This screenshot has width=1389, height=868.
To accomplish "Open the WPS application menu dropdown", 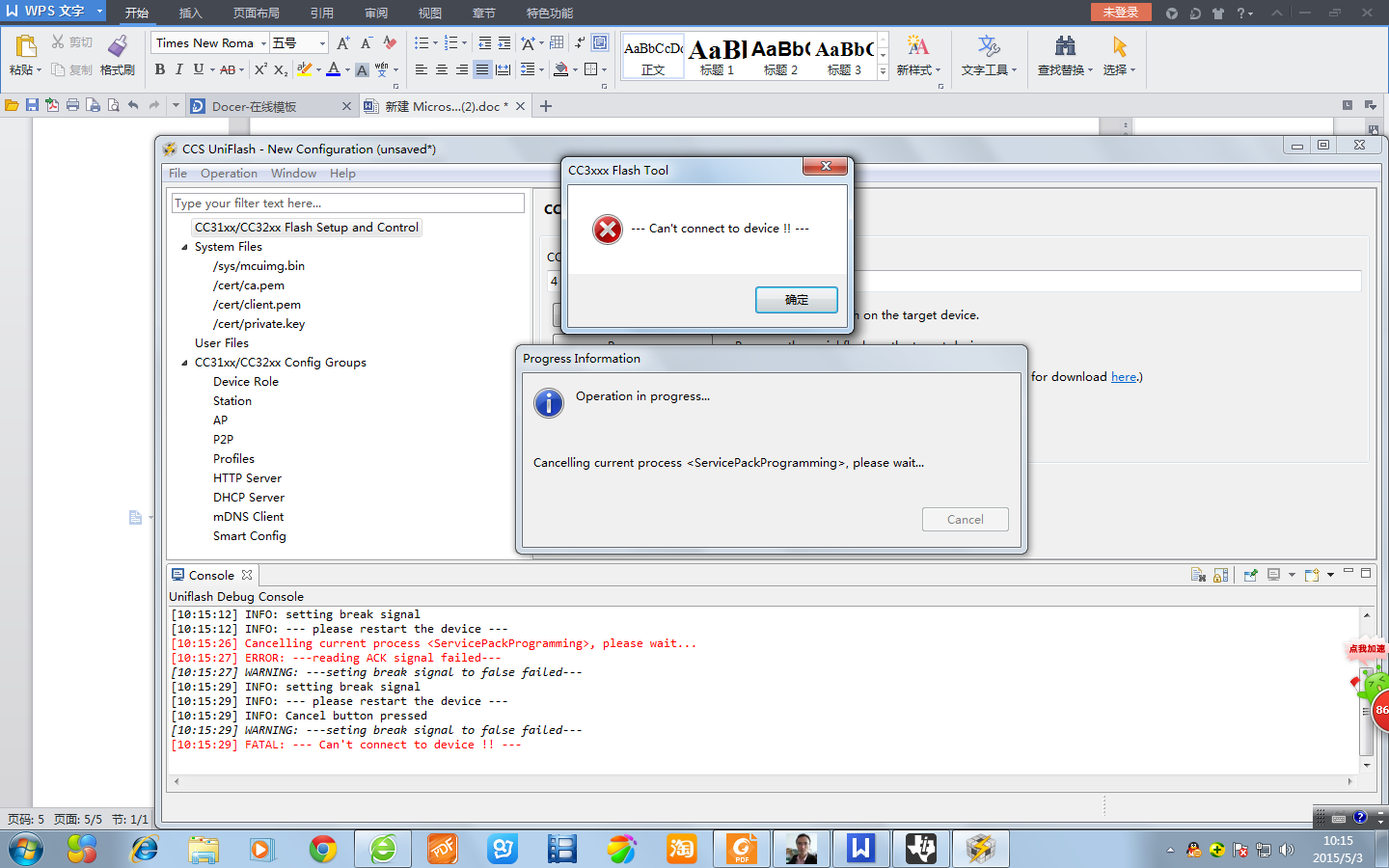I will (99, 11).
